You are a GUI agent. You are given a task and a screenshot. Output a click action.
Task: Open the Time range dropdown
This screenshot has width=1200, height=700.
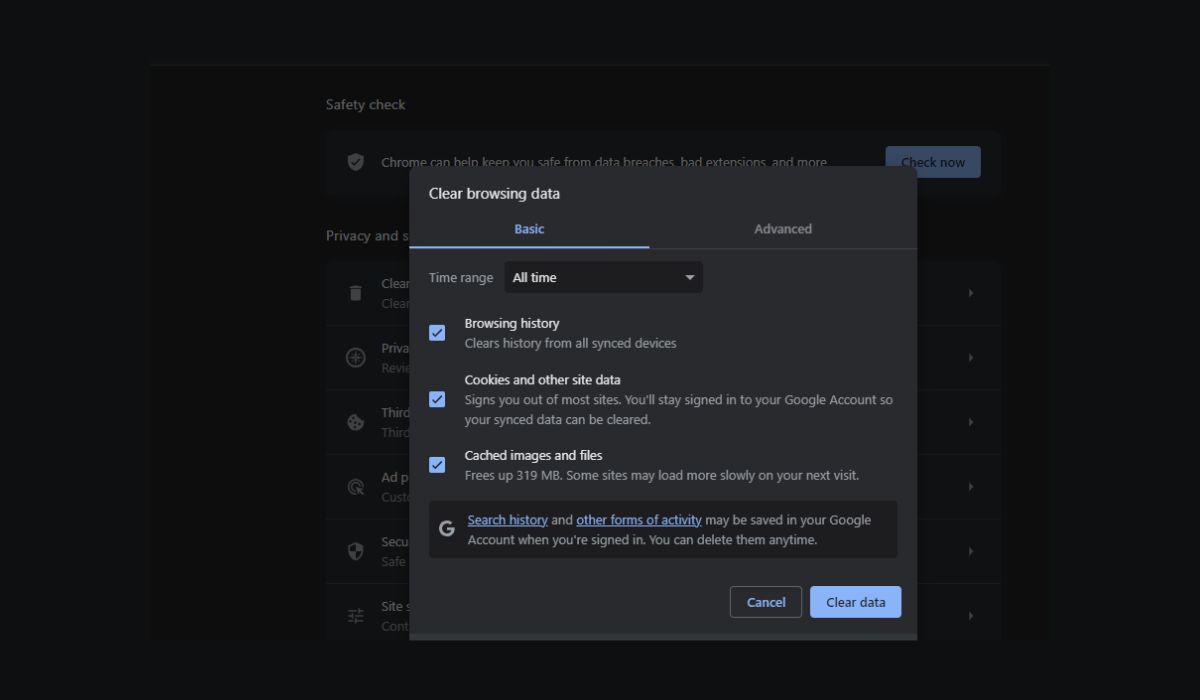coord(603,277)
